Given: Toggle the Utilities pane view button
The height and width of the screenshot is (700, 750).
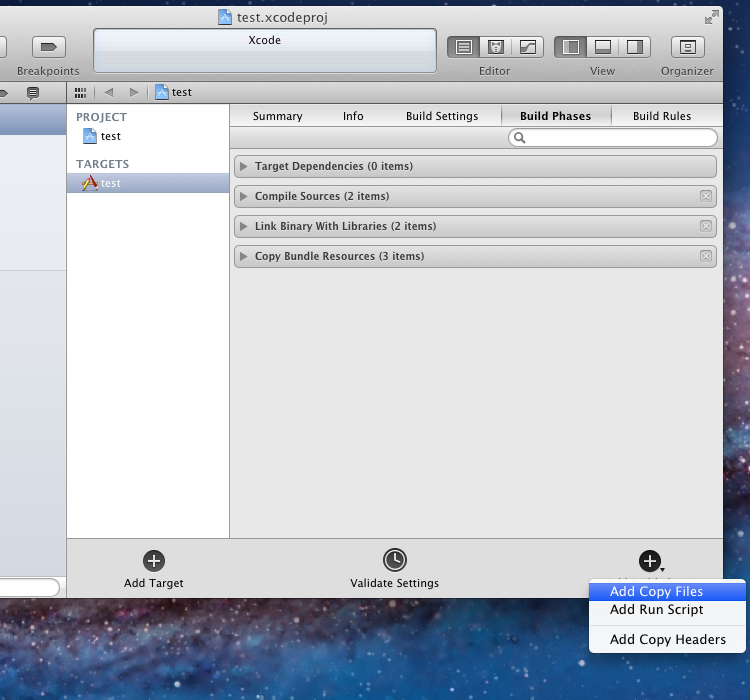Looking at the screenshot, I should (x=635, y=47).
